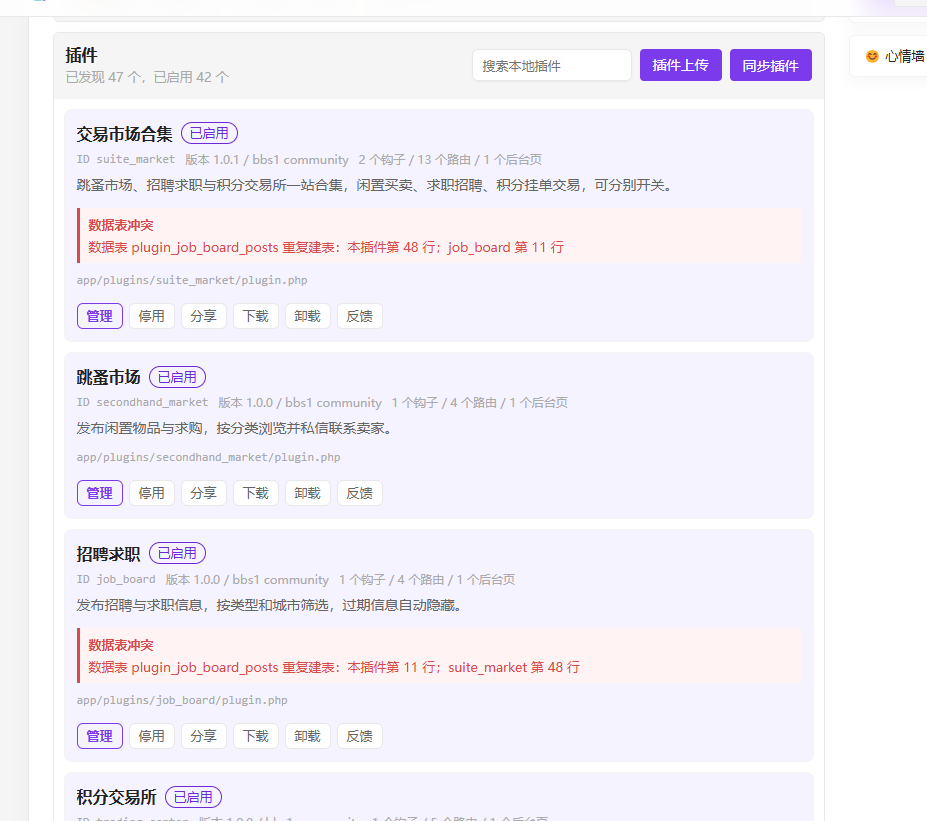The image size is (927, 821).
Task: Click 下载 for 交易市场合集 plugin
Action: pos(255,316)
